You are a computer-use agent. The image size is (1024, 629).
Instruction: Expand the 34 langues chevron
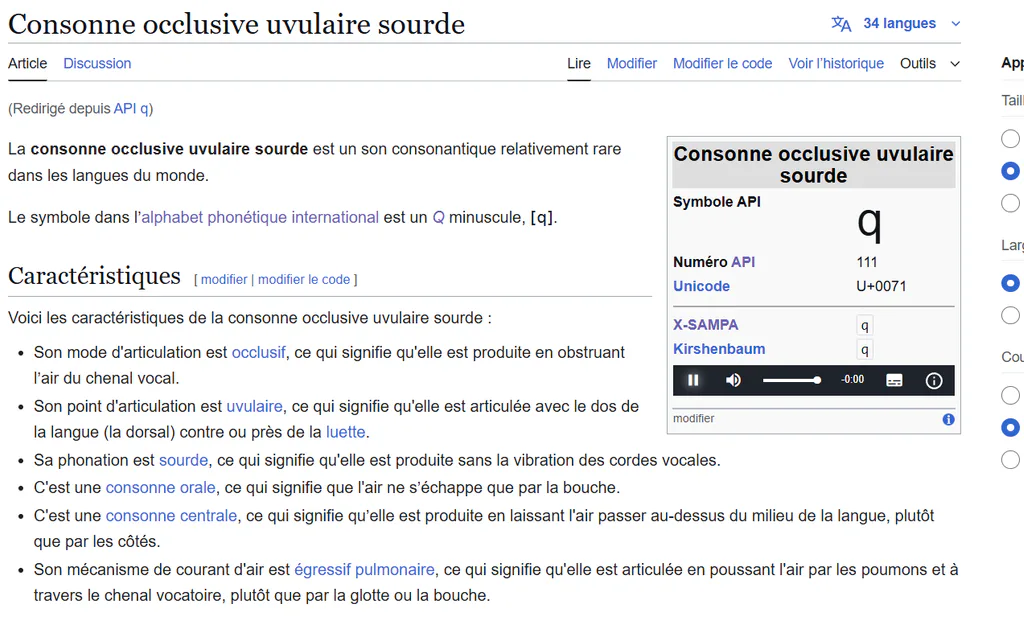click(955, 24)
